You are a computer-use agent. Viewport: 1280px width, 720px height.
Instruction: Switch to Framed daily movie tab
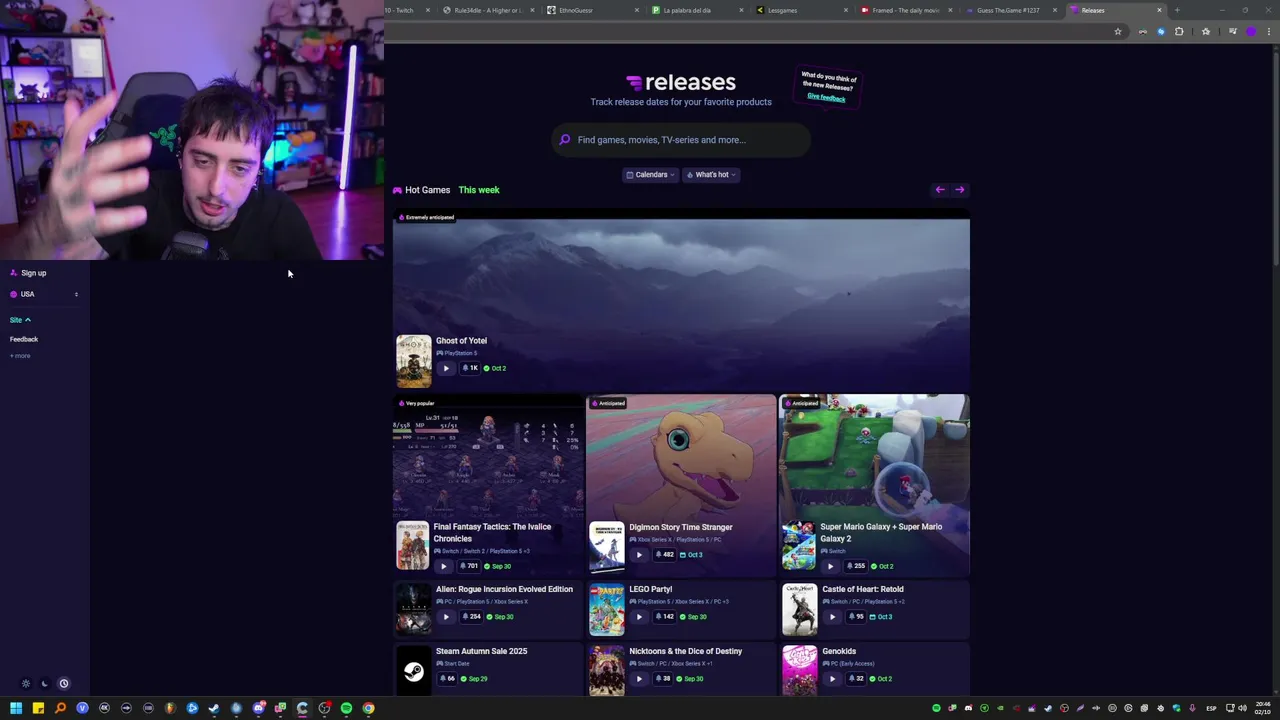click(x=905, y=10)
